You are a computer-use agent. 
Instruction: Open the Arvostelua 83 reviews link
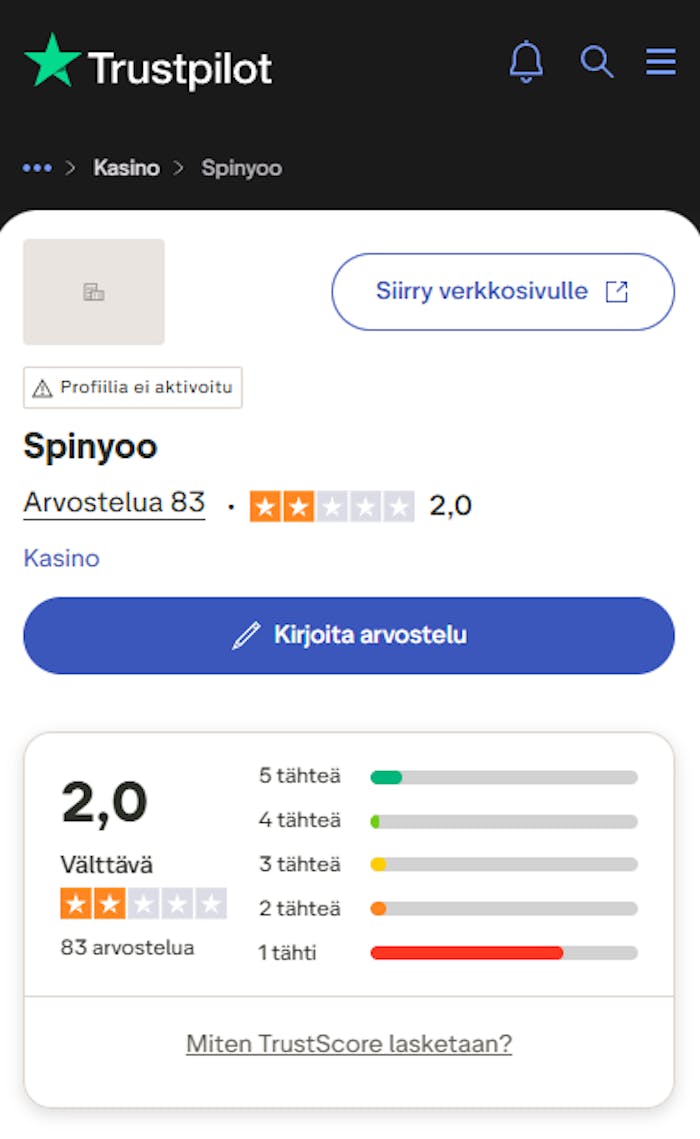tap(113, 503)
